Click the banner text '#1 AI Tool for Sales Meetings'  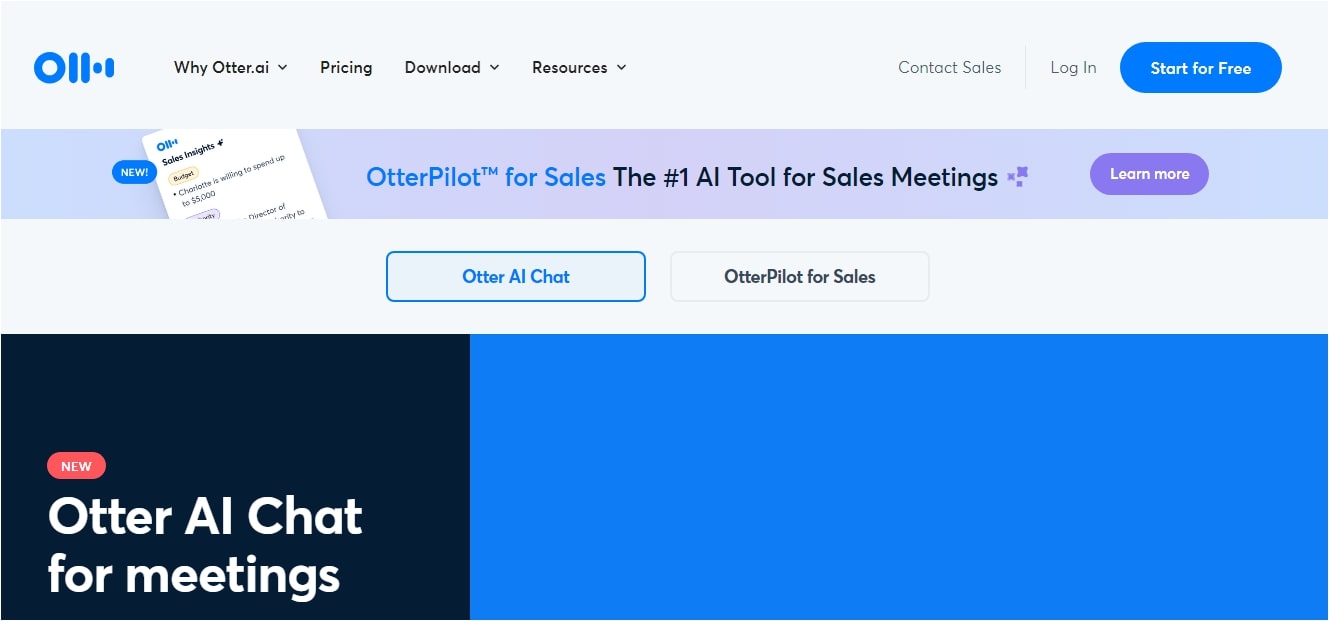click(805, 178)
